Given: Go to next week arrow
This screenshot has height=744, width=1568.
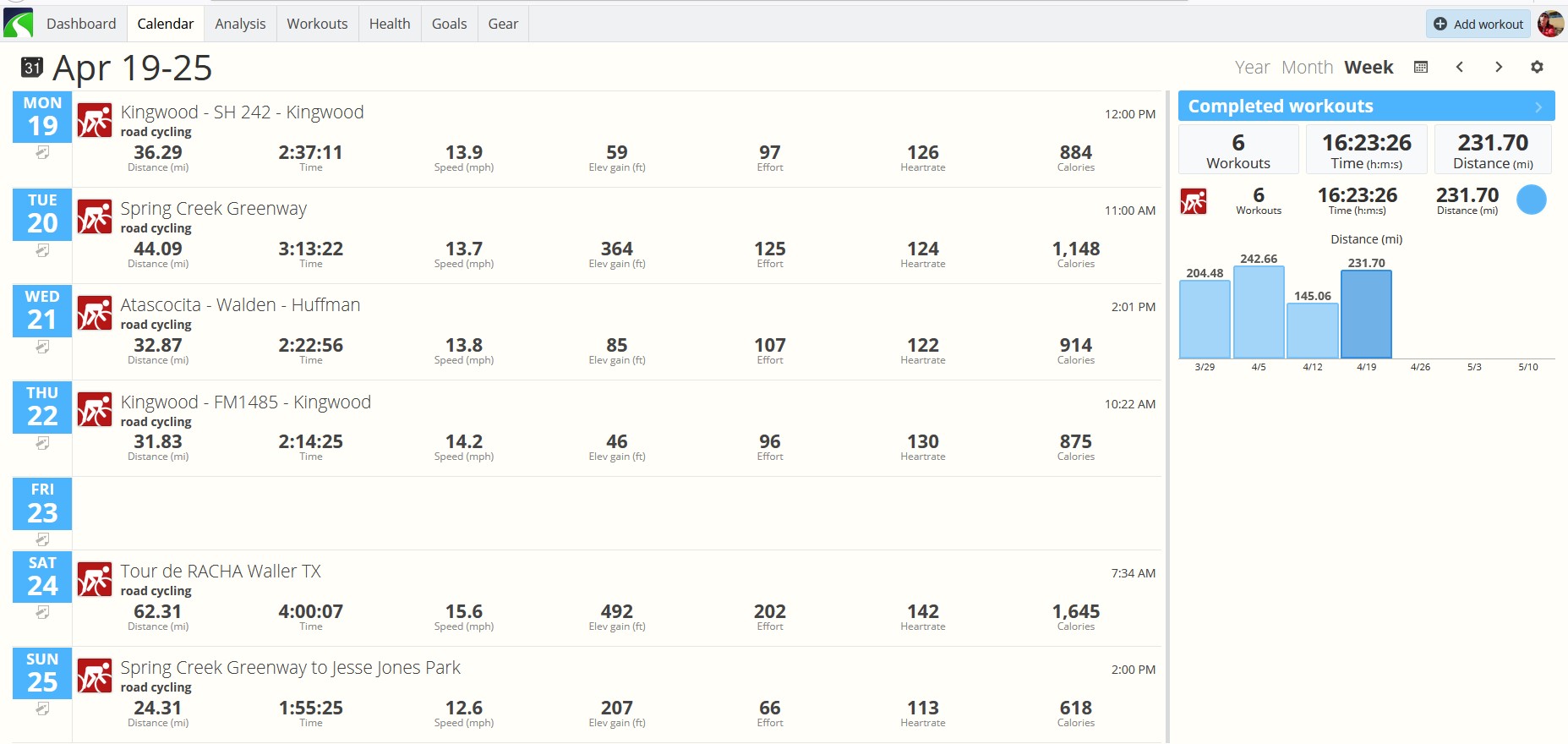Looking at the screenshot, I should pyautogui.click(x=1499, y=67).
